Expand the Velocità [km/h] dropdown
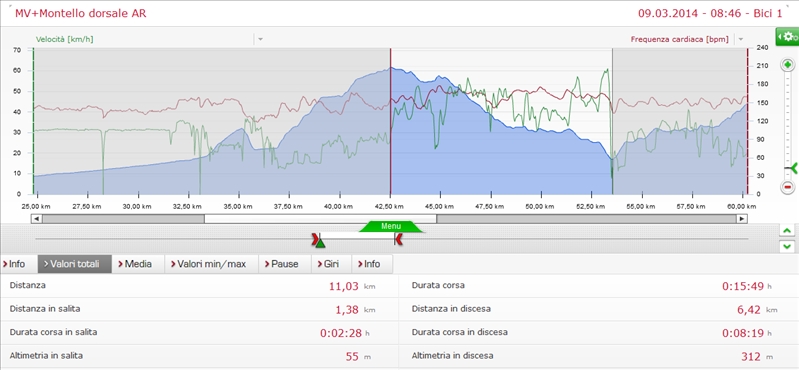The height and width of the screenshot is (370, 799). (260, 39)
